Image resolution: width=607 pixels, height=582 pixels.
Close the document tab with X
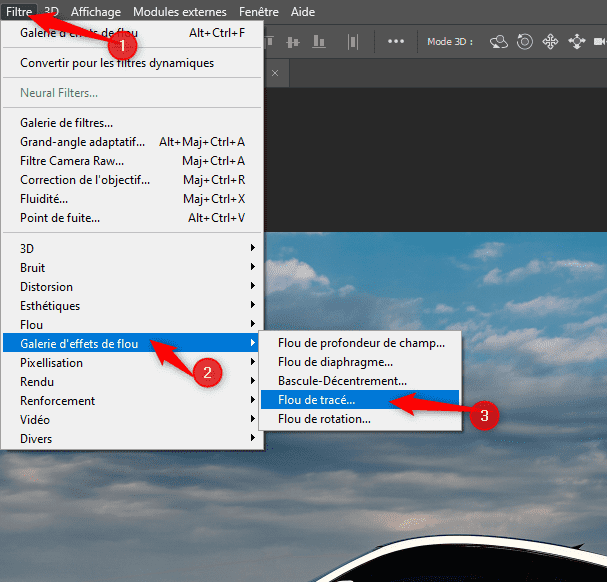(x=275, y=73)
